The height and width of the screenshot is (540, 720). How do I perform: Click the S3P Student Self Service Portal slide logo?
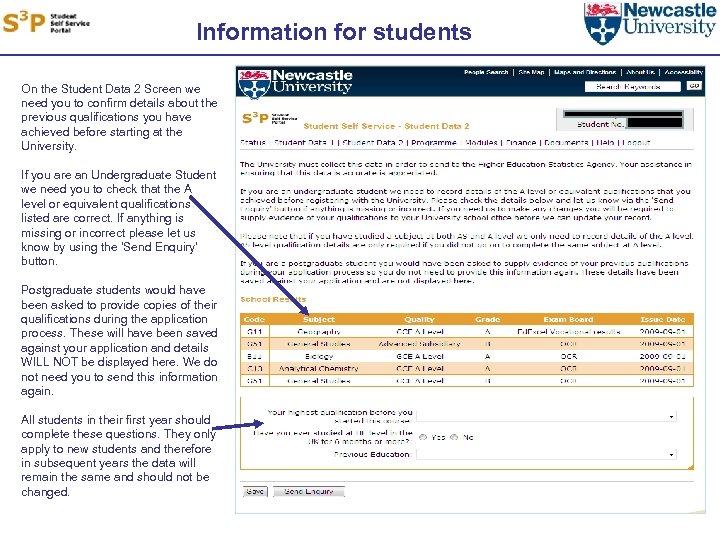click(x=46, y=22)
